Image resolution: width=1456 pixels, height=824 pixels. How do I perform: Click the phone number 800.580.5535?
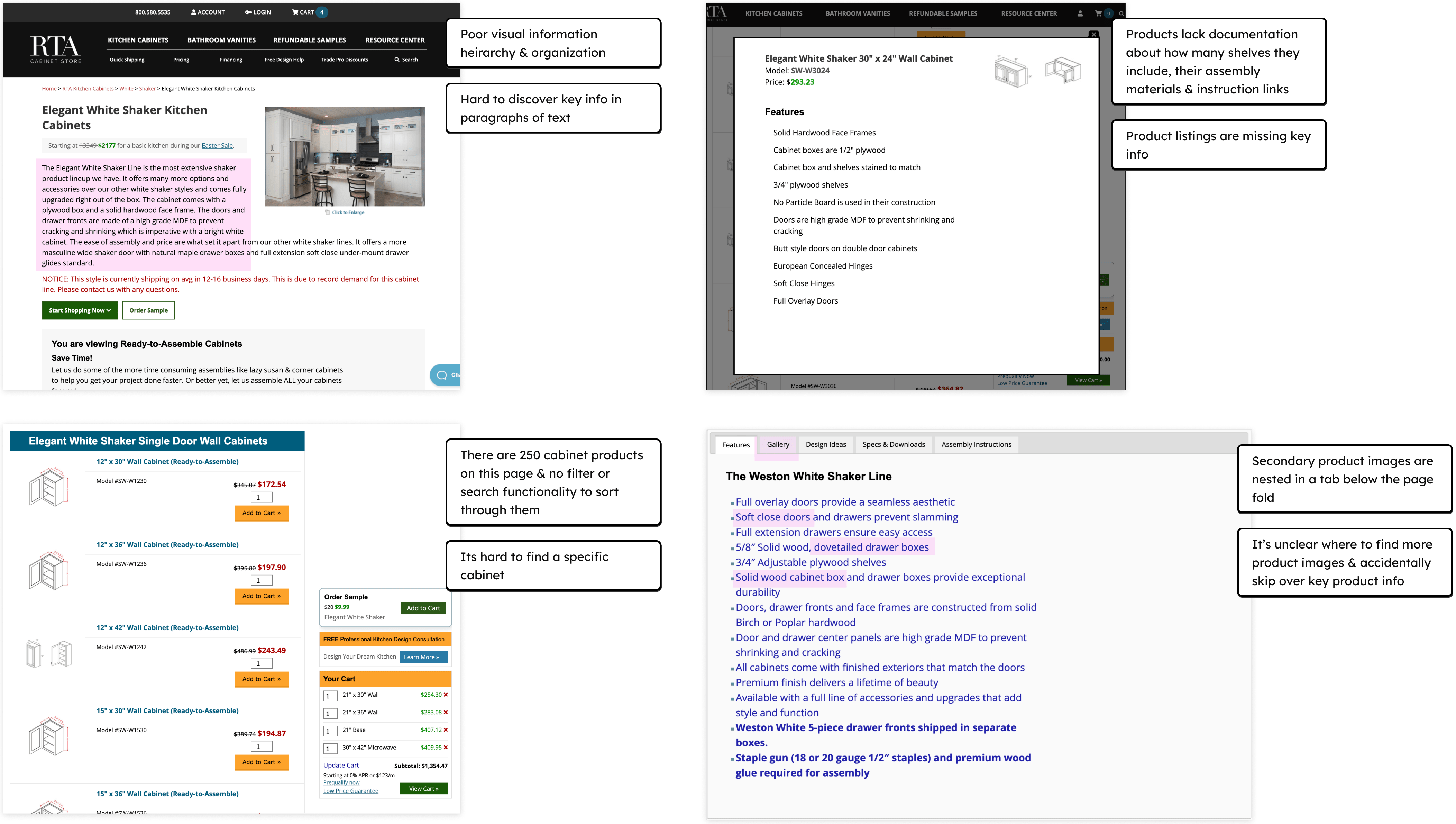click(x=153, y=12)
